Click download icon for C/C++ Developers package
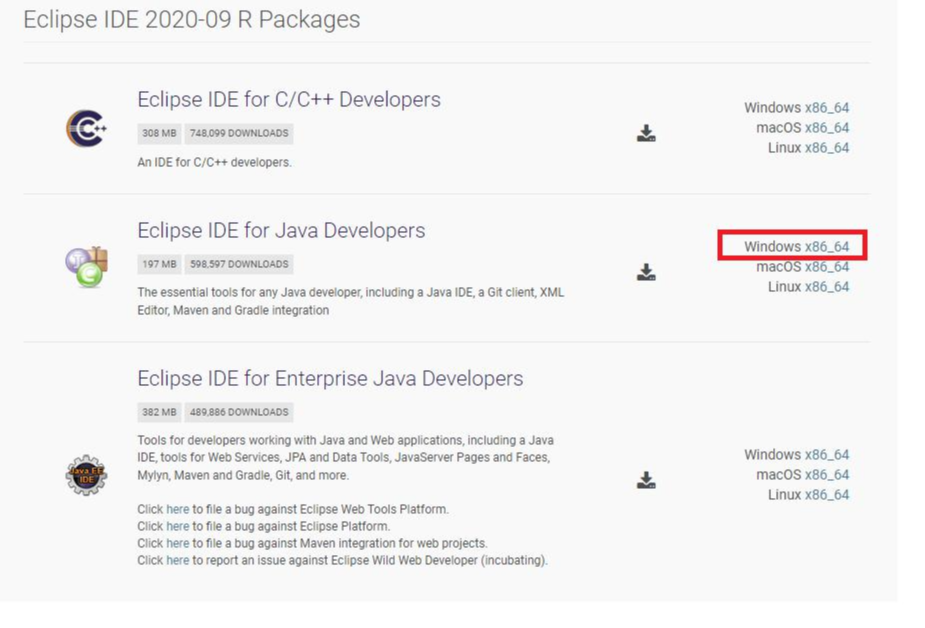Screen dimensions: 925x628 click(646, 133)
